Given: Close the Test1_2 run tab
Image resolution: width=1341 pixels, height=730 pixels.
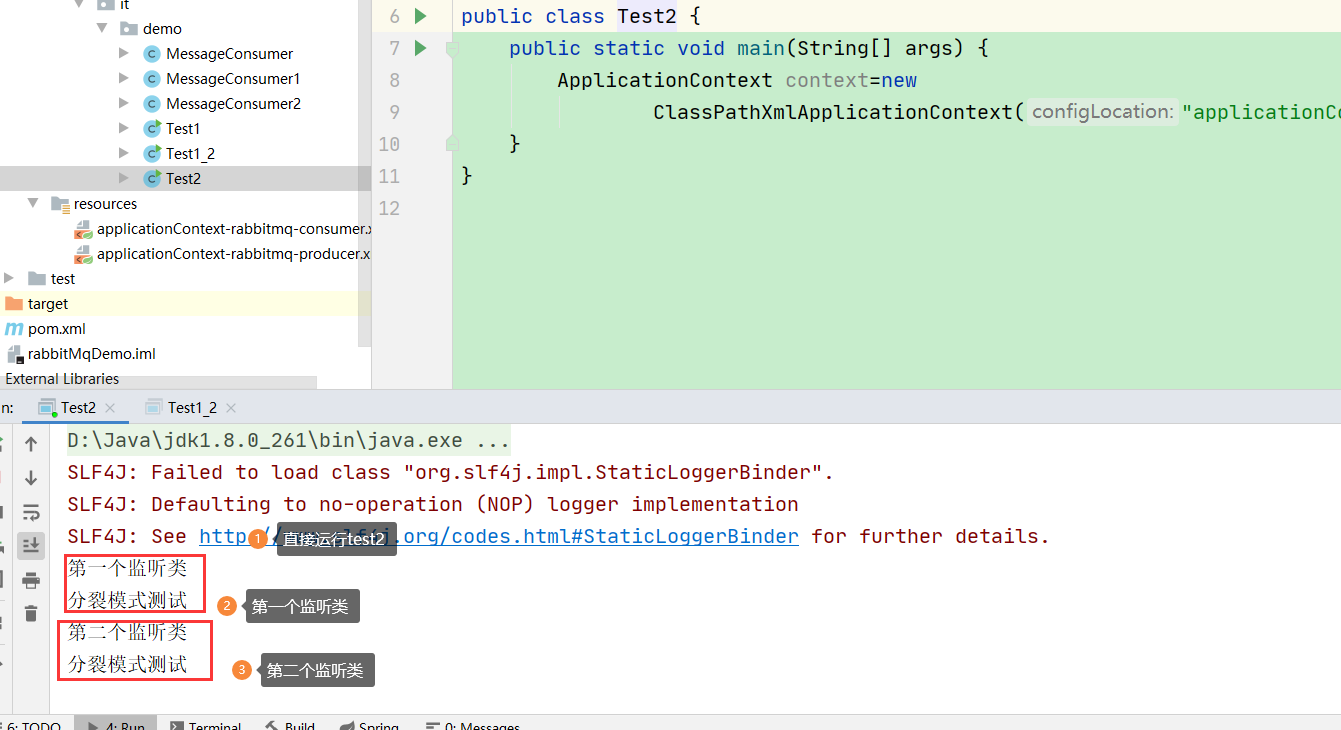Looking at the screenshot, I should pos(231,408).
